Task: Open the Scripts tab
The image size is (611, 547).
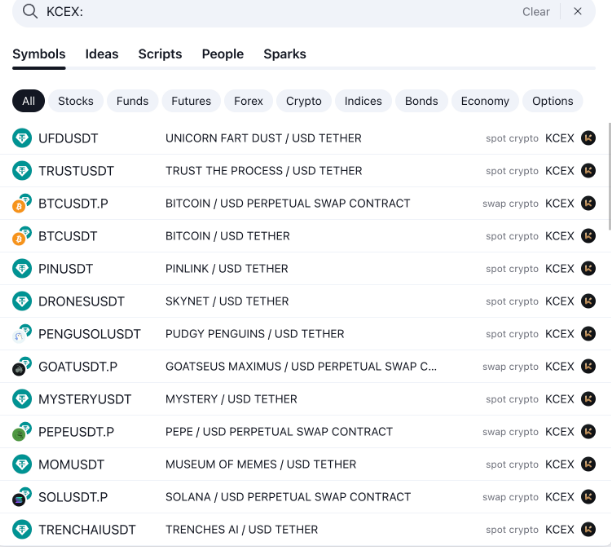Action: coord(160,54)
